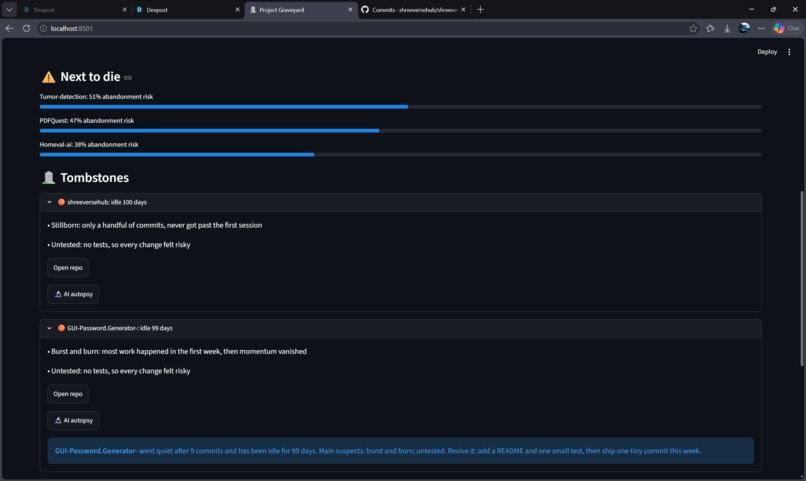
Task: Open the tab search chevron in title bar
Action: 9,9
